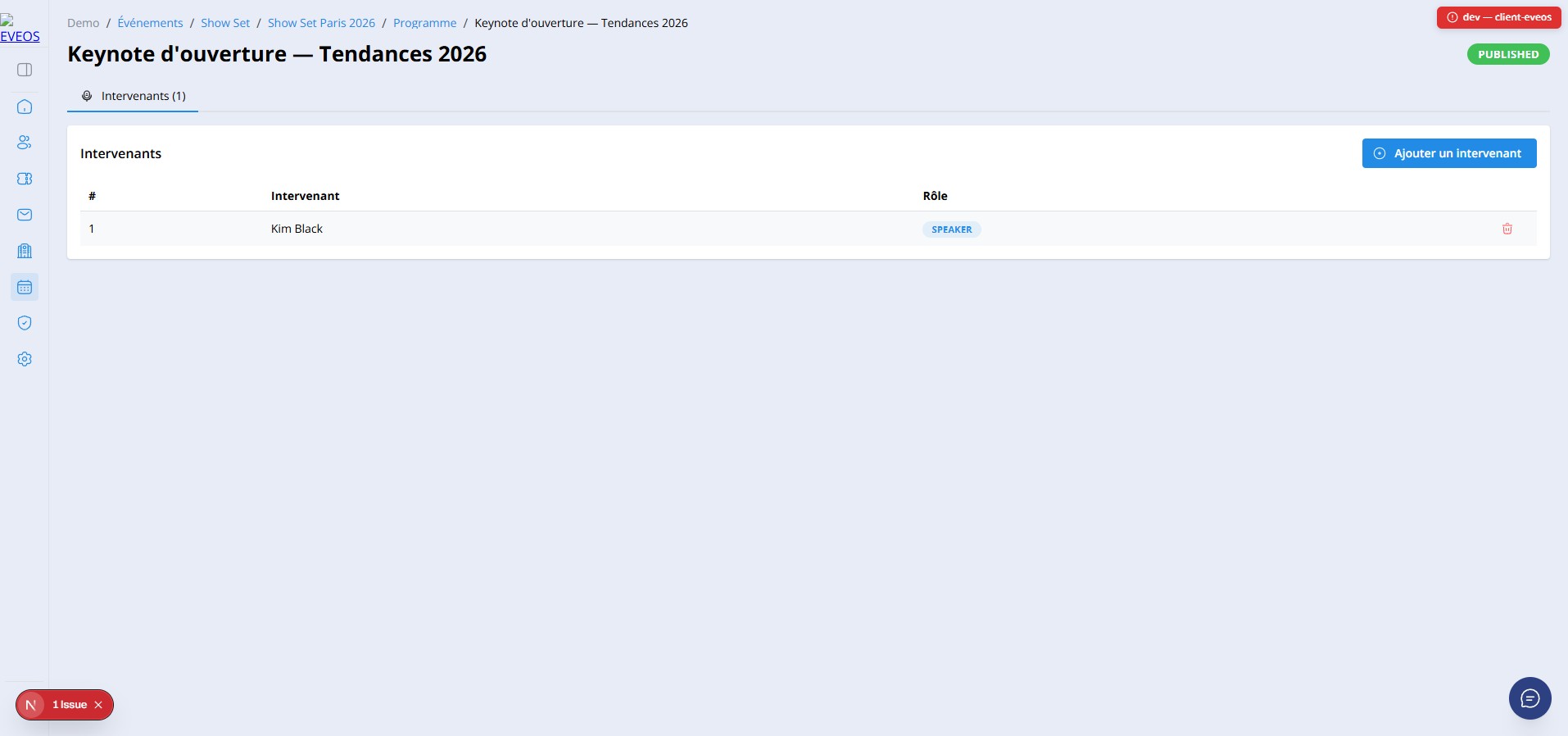The image size is (1568, 736).
Task: Open the chat support bubble
Action: (1530, 698)
